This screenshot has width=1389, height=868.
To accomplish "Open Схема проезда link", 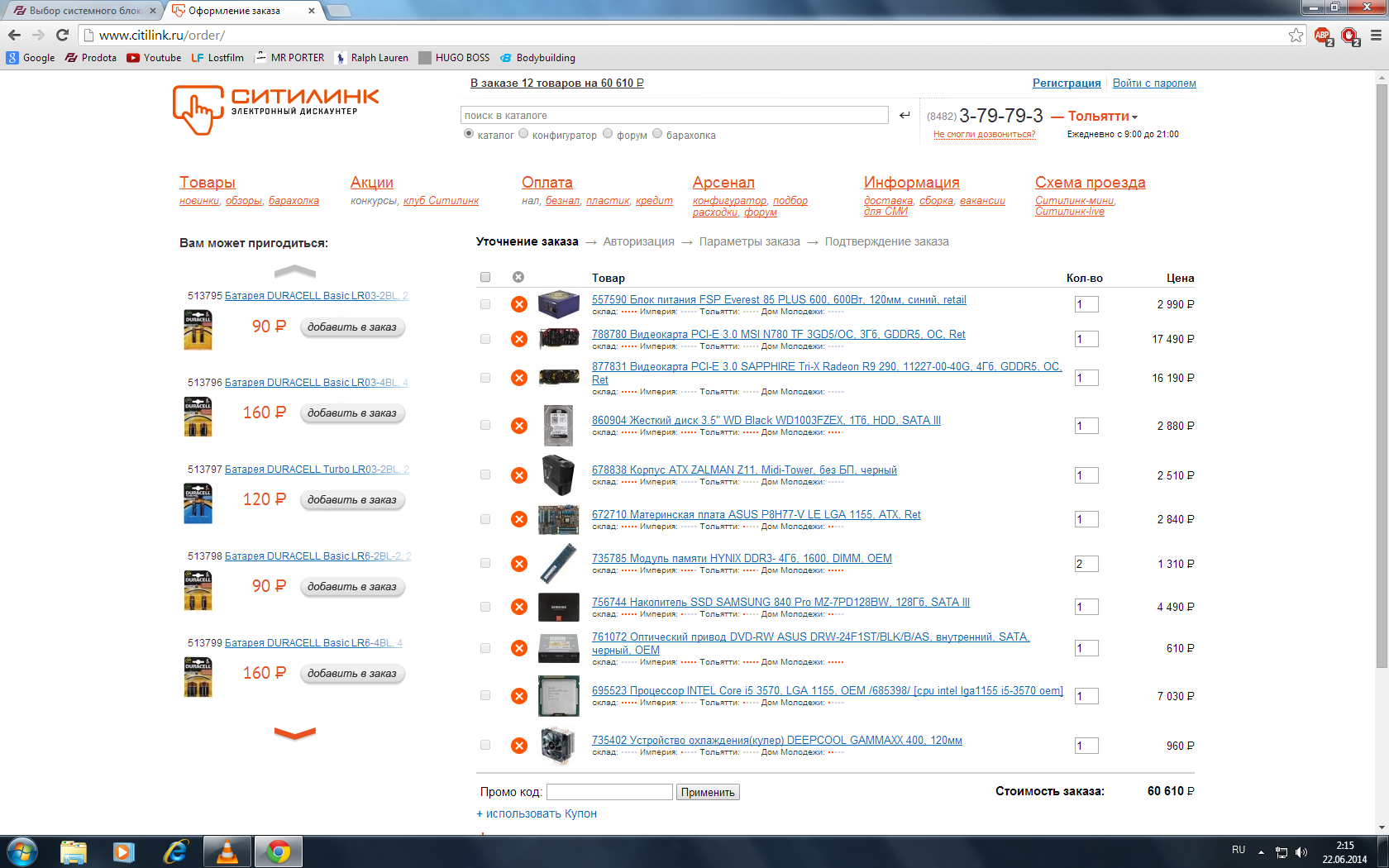I will (1091, 183).
